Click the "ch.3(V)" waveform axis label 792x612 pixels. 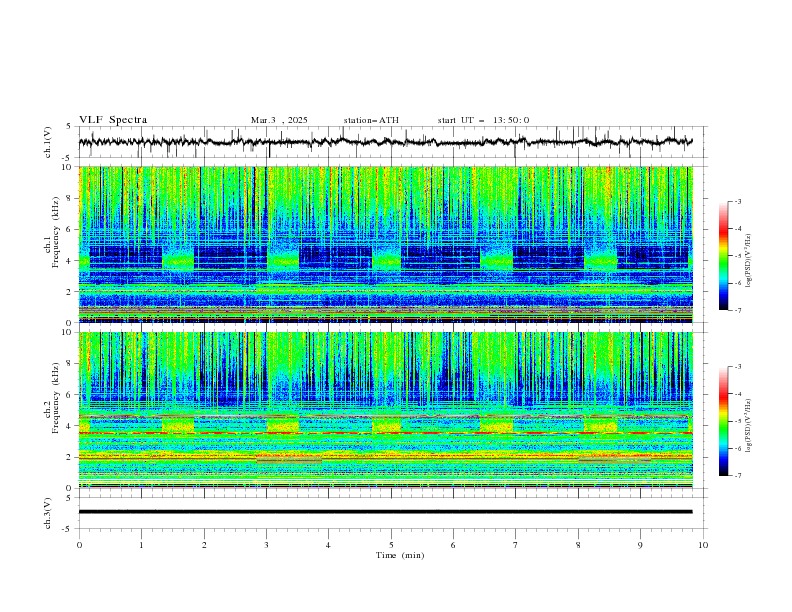click(x=48, y=513)
